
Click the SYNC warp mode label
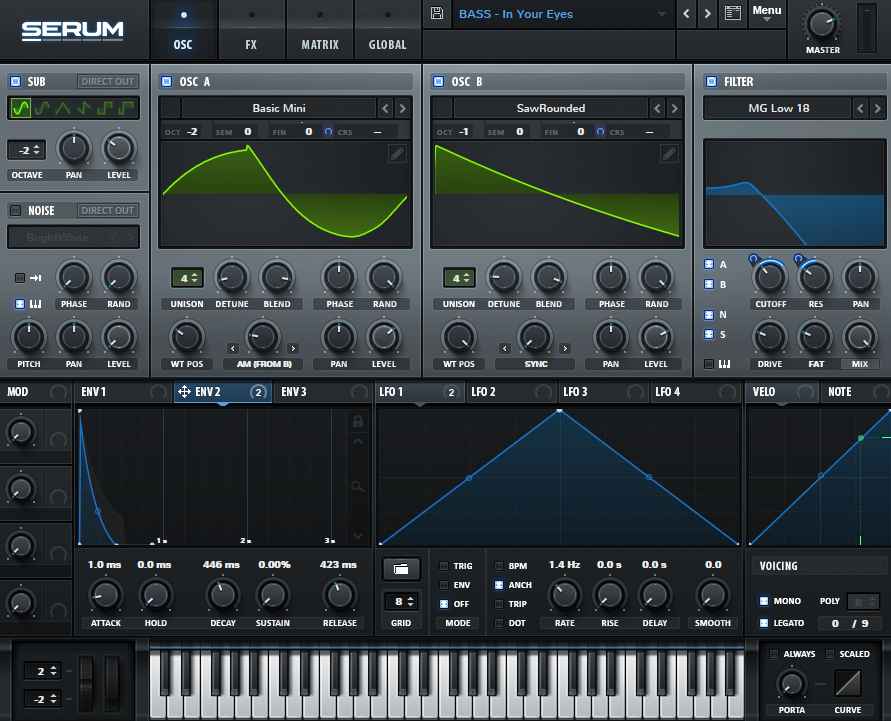click(x=536, y=364)
